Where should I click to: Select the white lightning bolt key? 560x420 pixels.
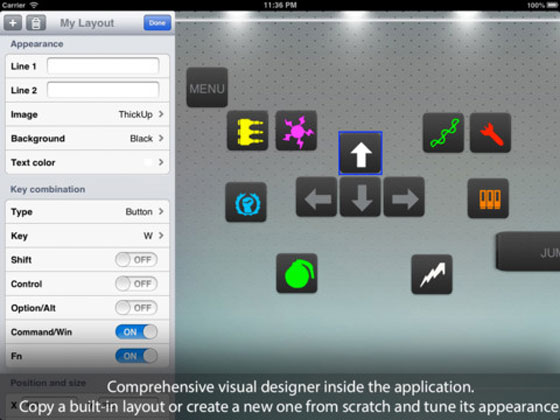[x=432, y=275]
